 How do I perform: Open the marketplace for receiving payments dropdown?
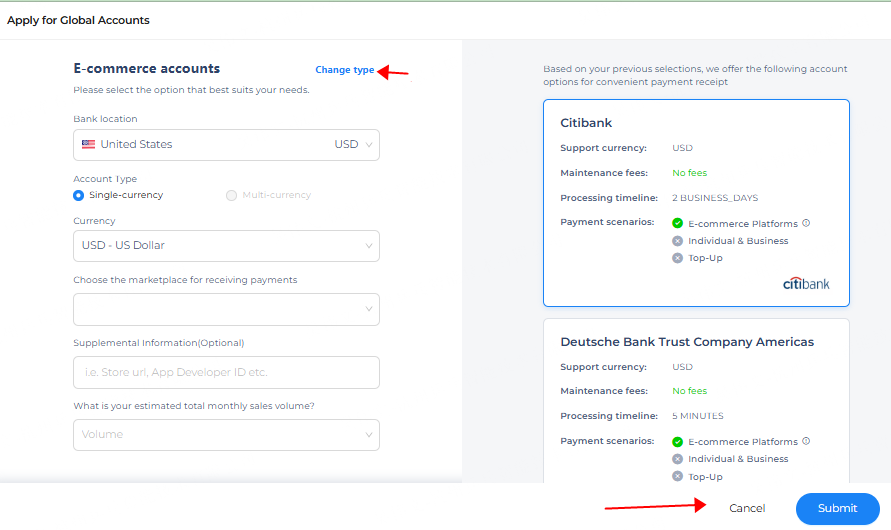pos(226,309)
